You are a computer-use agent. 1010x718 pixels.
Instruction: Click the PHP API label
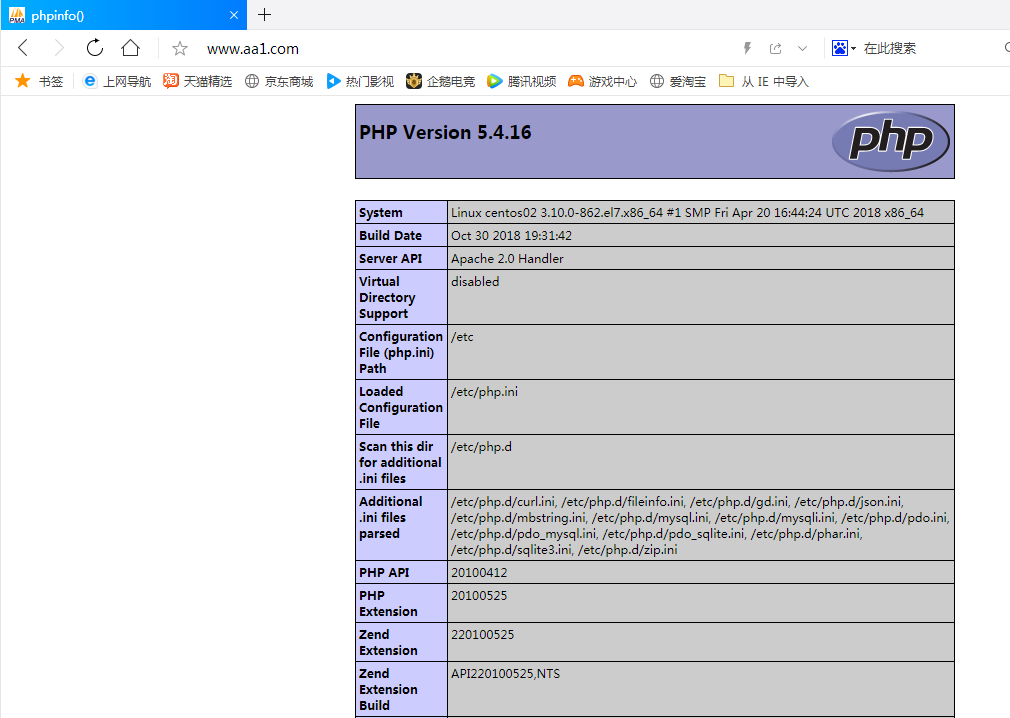tap(384, 572)
